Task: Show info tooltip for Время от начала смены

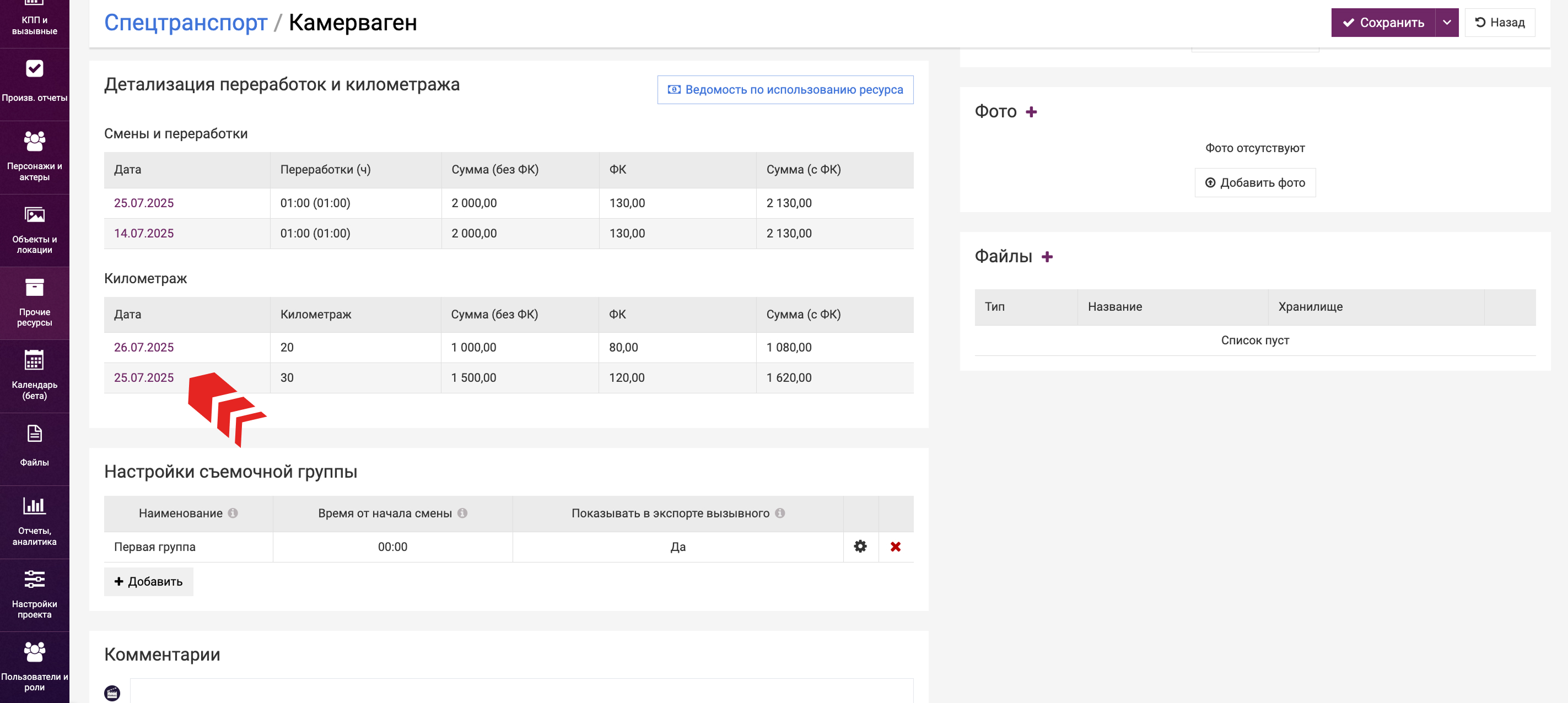Action: [462, 513]
